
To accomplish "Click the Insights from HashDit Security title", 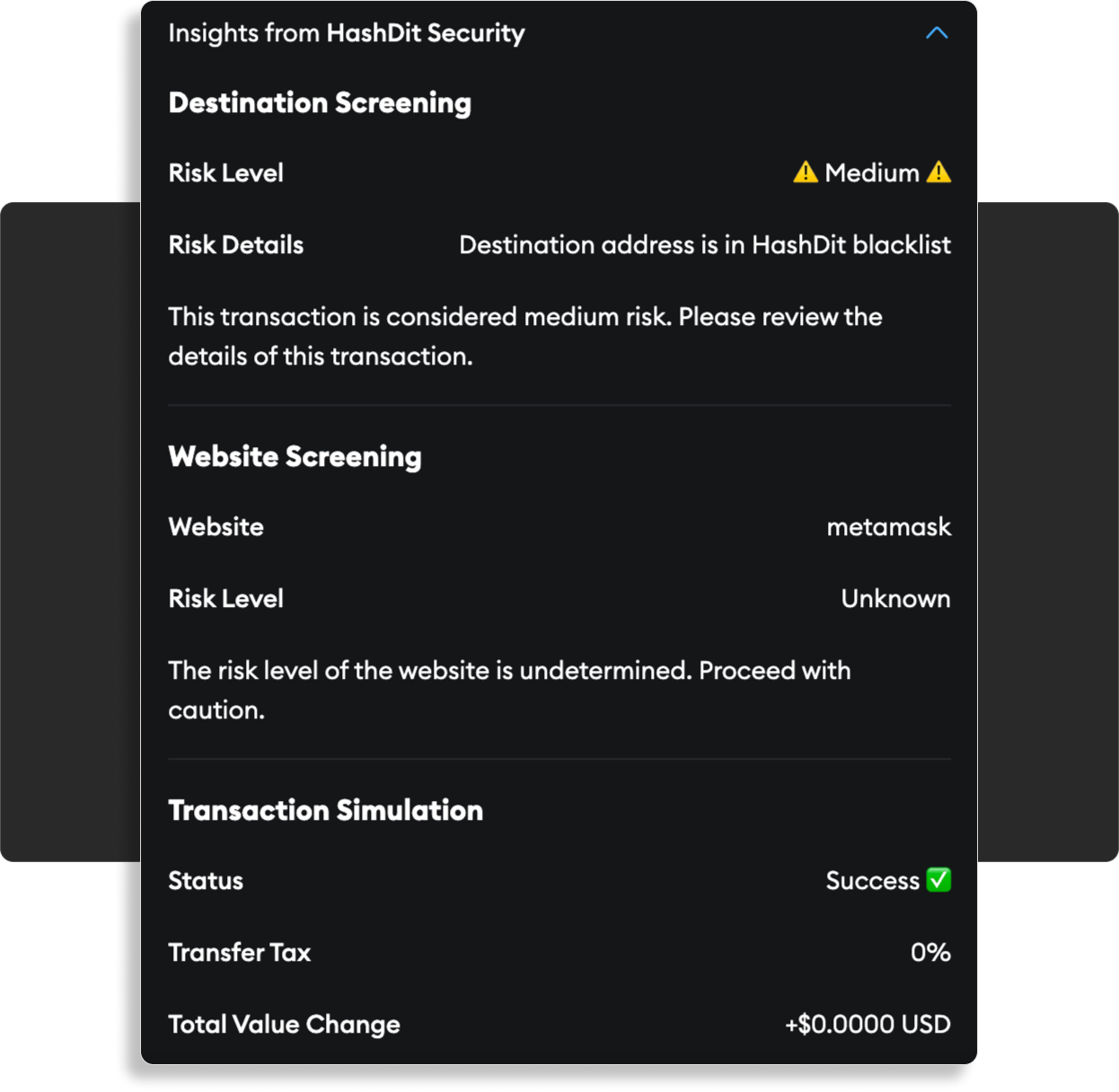I will tap(346, 33).
